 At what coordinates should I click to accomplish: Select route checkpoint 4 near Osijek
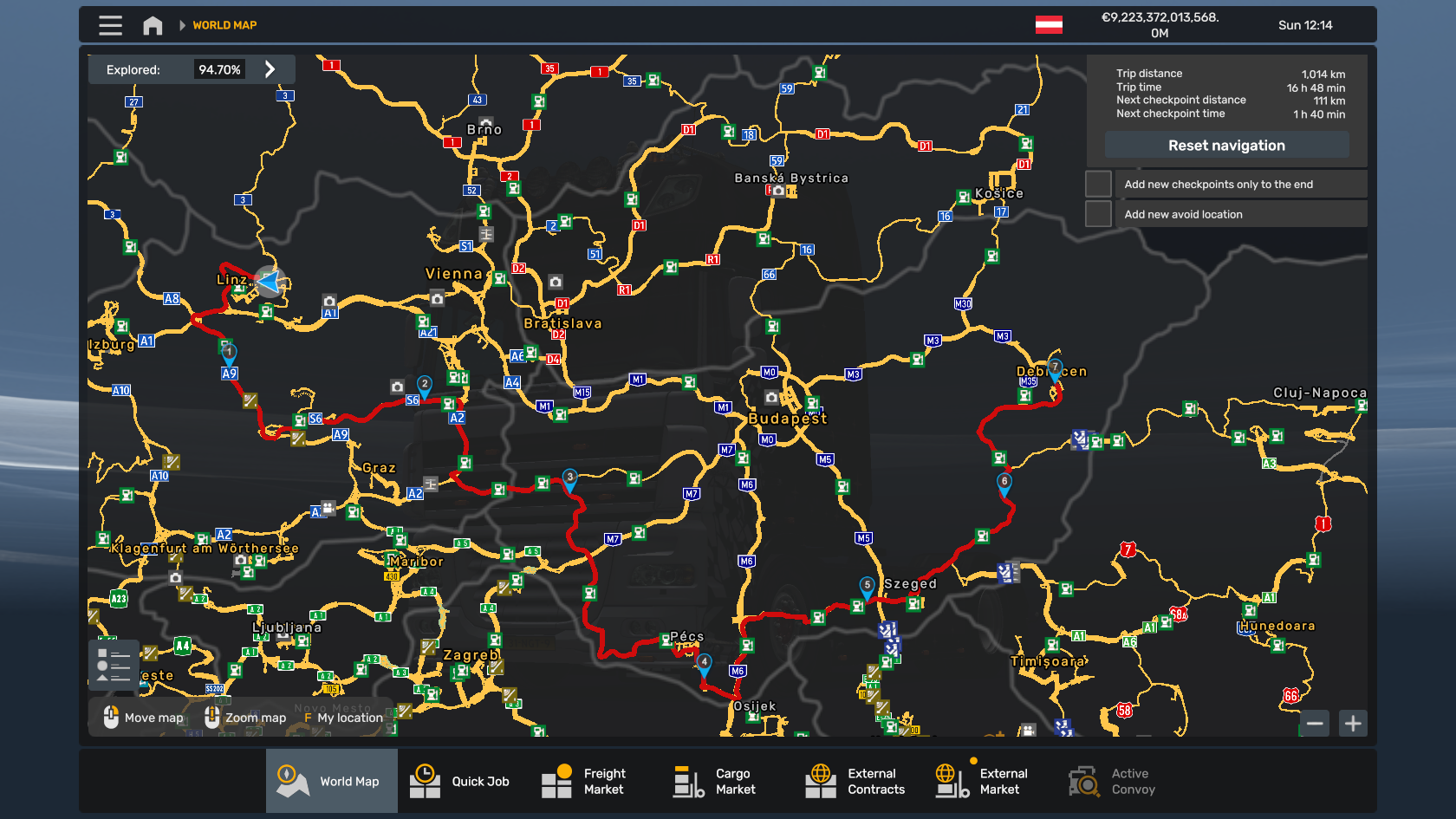coord(705,664)
